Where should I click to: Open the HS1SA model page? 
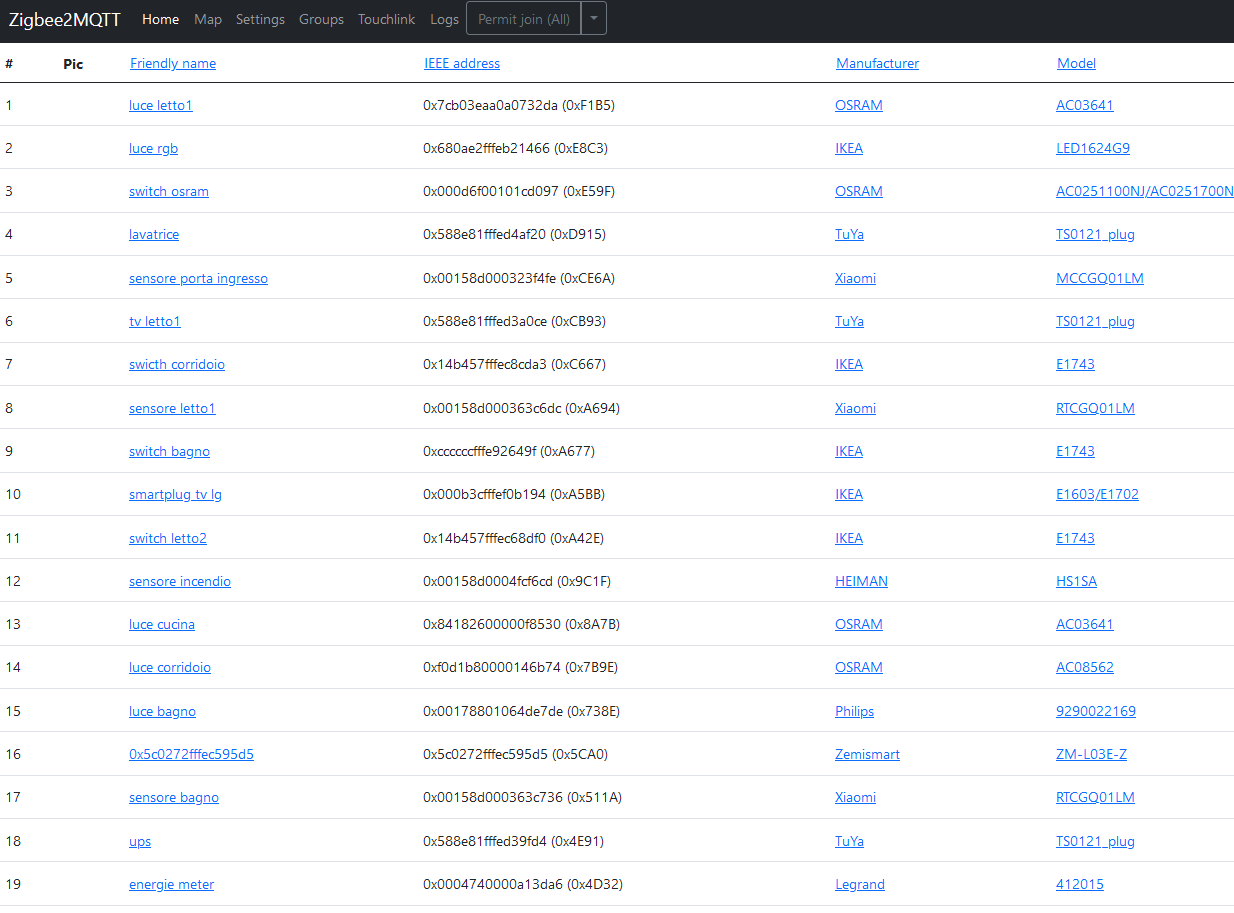(x=1076, y=581)
